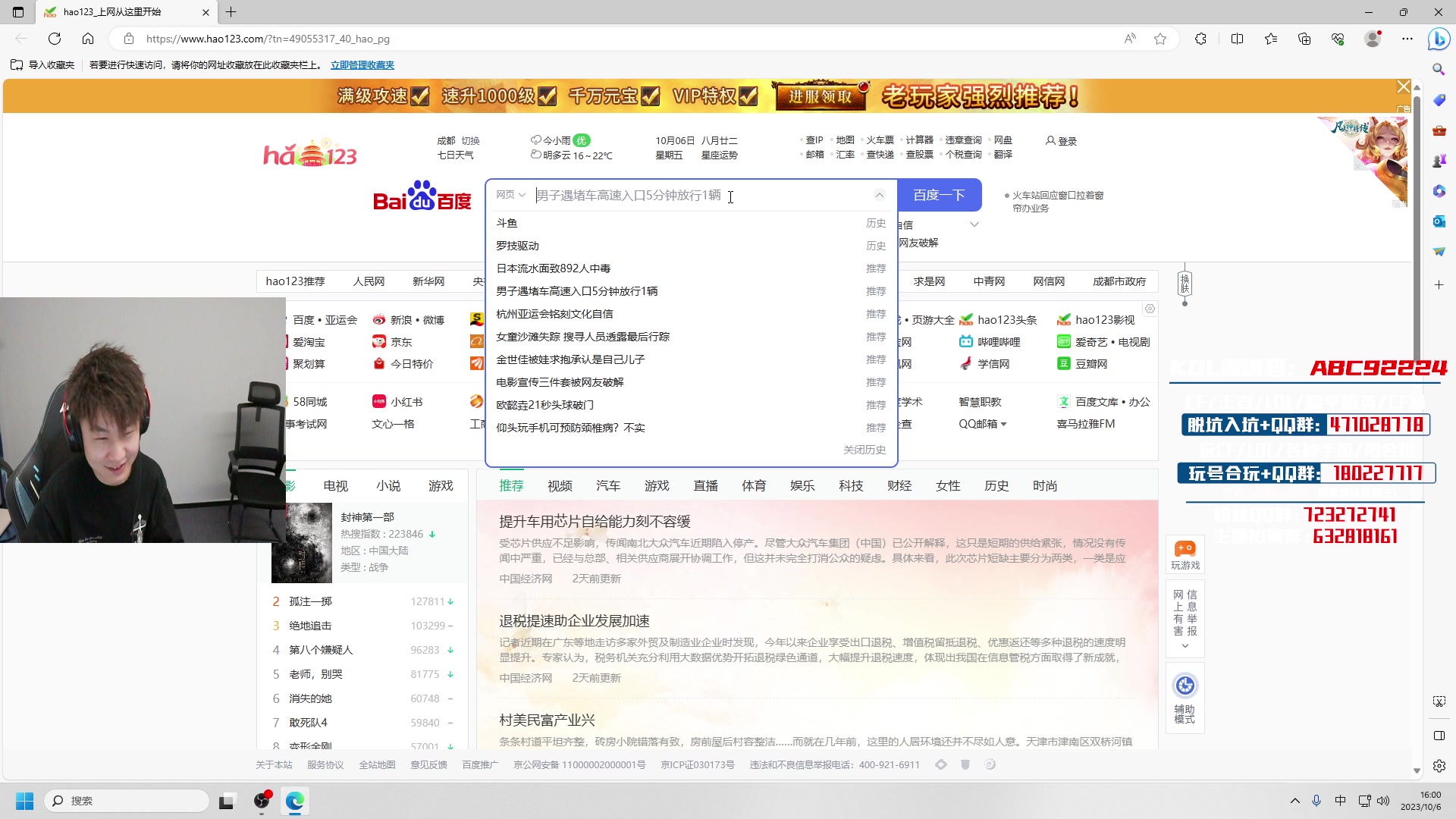Open sidebar settings gear icon
Viewport: 1456px width, 819px height.
click(x=1439, y=766)
